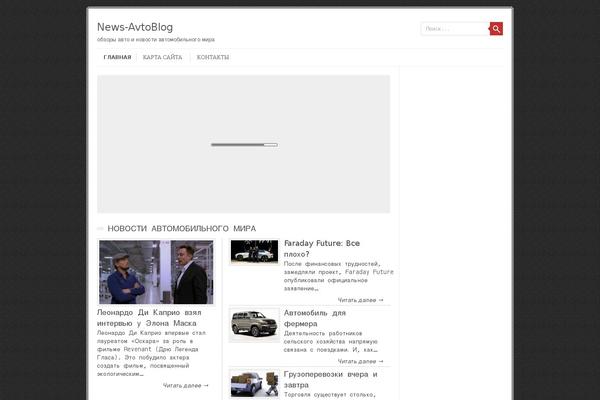Screen dimensions: 600x400
Task: Open headline Леонардо Ди Каприо взял интервью
Action: tap(149, 318)
